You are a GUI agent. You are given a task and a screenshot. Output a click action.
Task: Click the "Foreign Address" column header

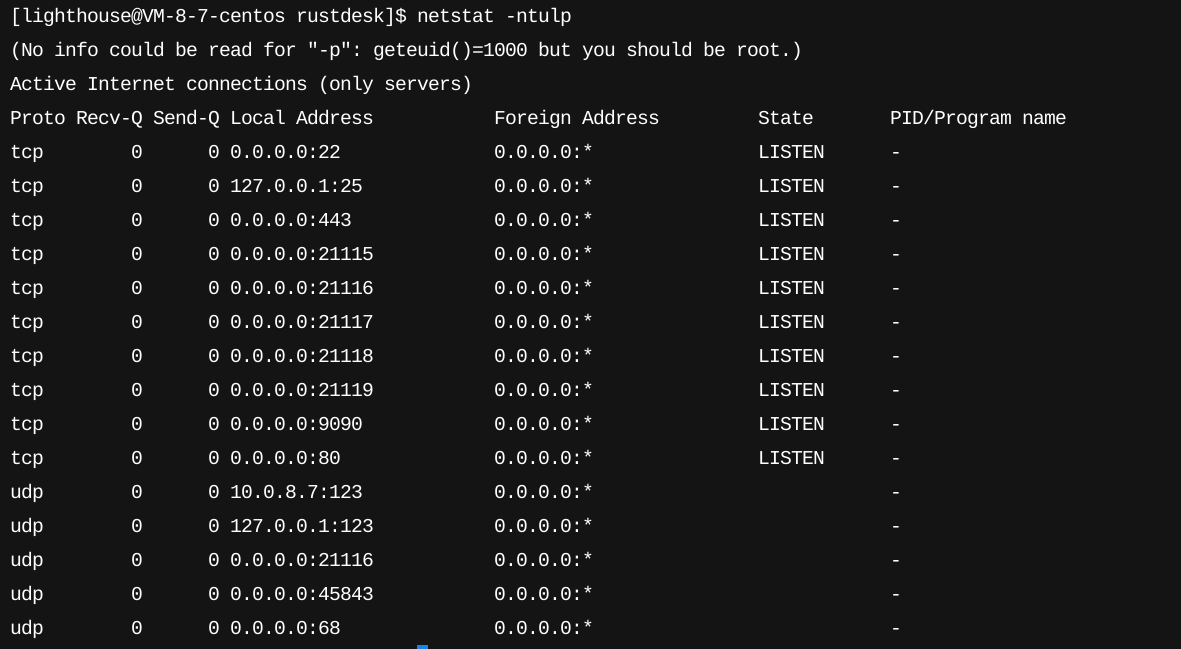point(576,118)
